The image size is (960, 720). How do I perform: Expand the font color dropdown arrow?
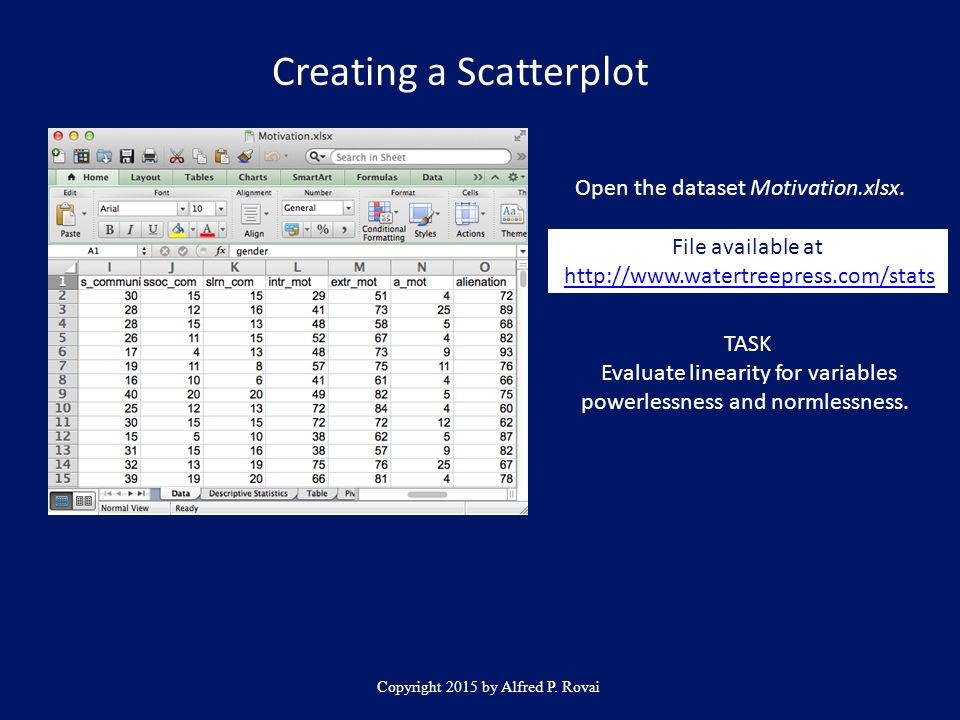[223, 230]
